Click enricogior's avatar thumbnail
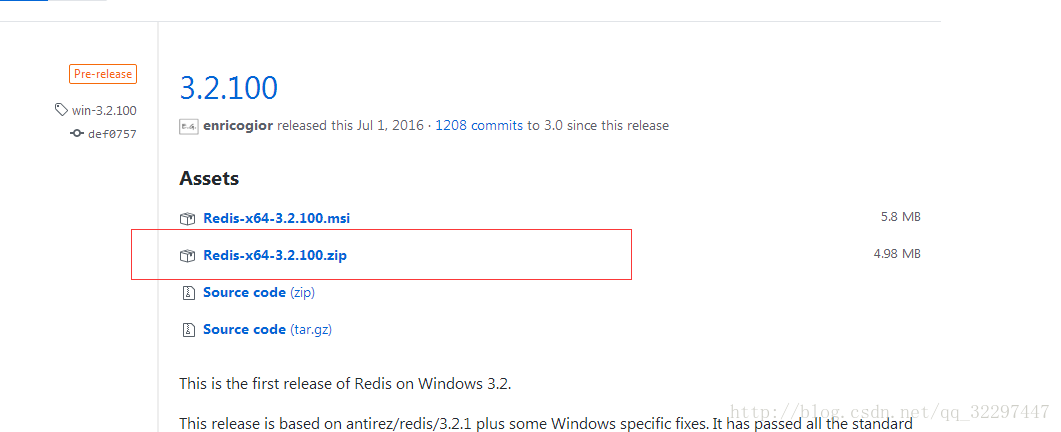Image resolution: width=1061 pixels, height=432 pixels. pyautogui.click(x=189, y=126)
